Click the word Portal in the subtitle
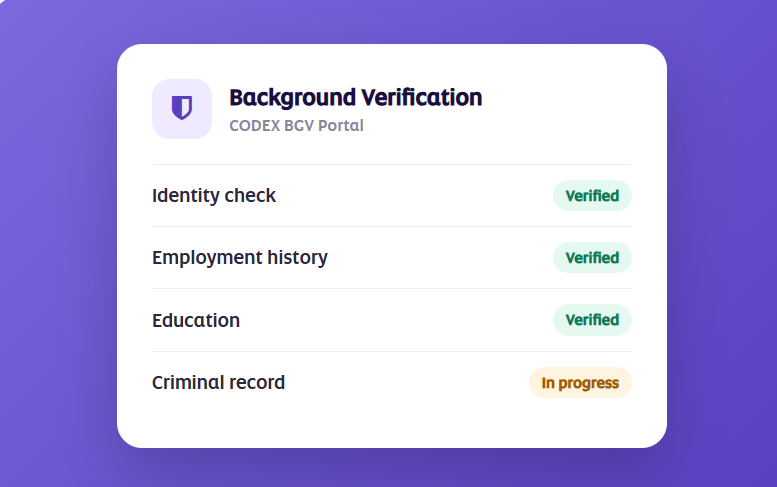 [341, 126]
